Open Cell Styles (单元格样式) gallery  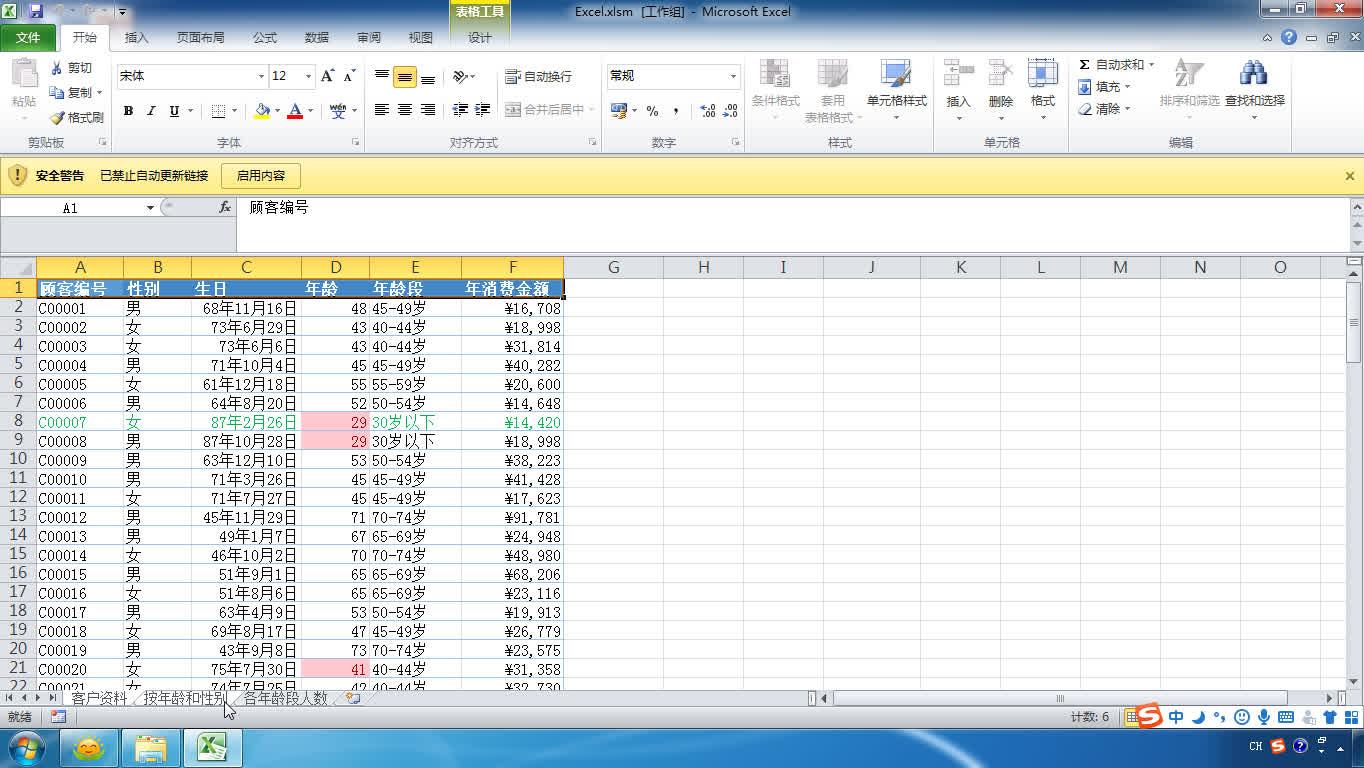[896, 89]
